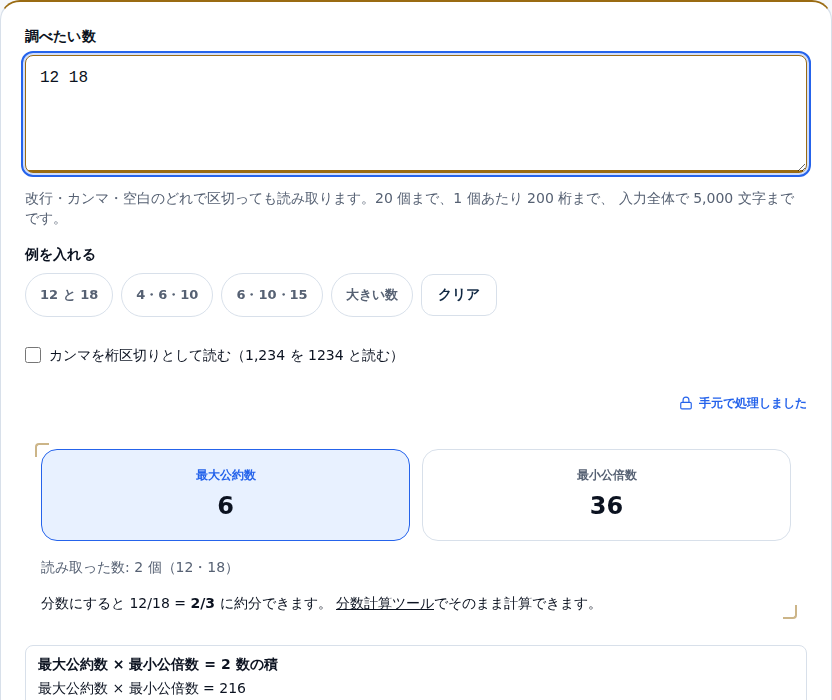Image resolution: width=832 pixels, height=700 pixels.
Task: Click the simplified fraction 2/3 text
Action: point(203,604)
